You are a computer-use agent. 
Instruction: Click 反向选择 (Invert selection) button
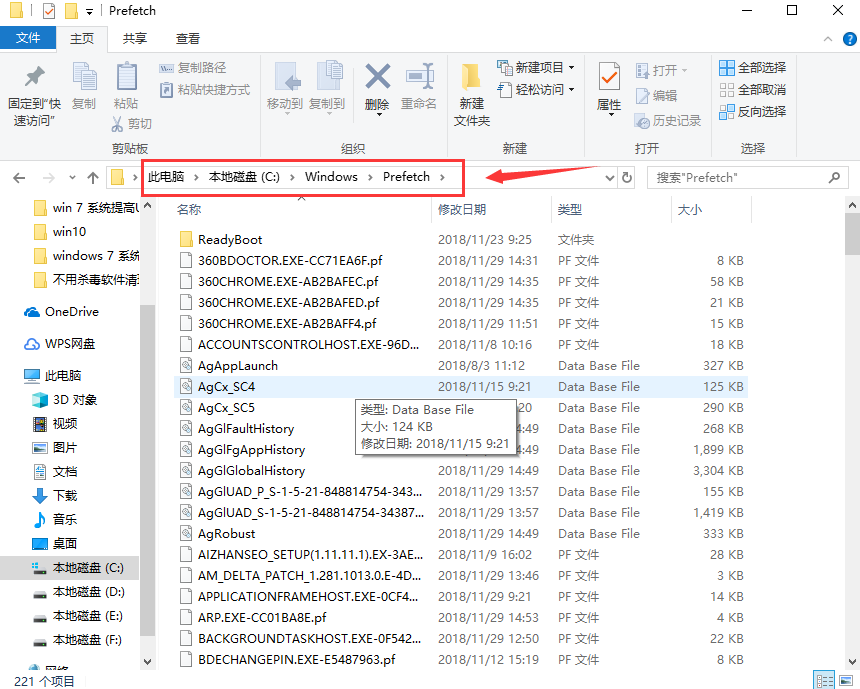(752, 112)
